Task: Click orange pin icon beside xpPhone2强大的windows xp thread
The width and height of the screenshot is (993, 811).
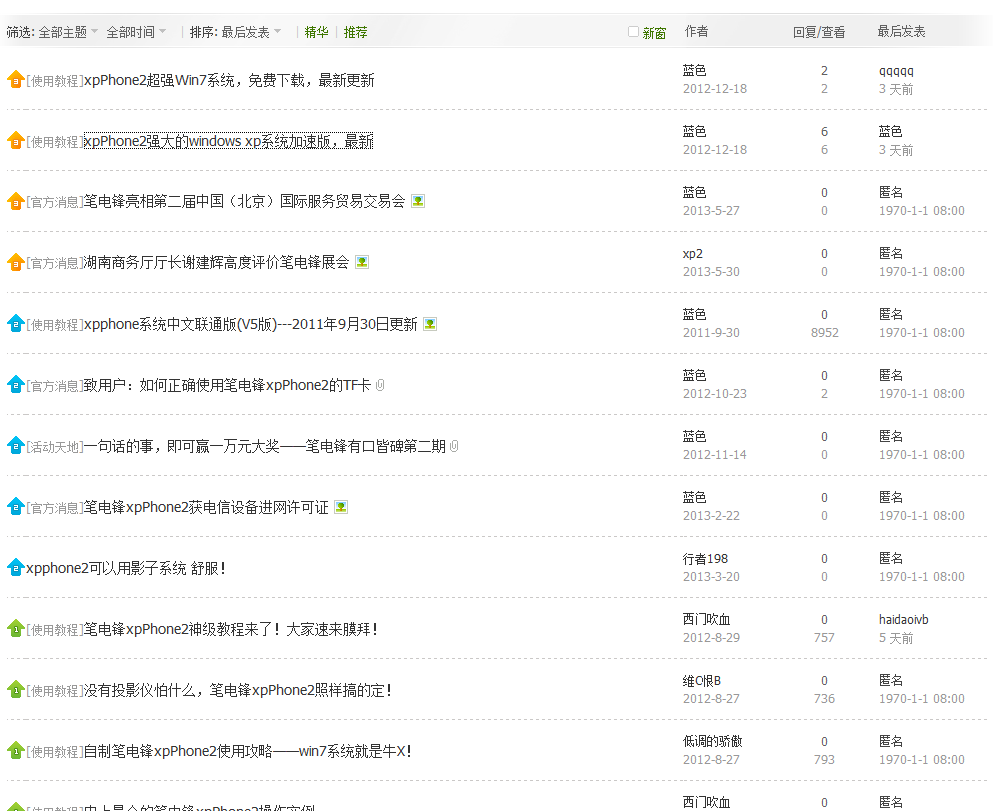Action: pos(15,141)
